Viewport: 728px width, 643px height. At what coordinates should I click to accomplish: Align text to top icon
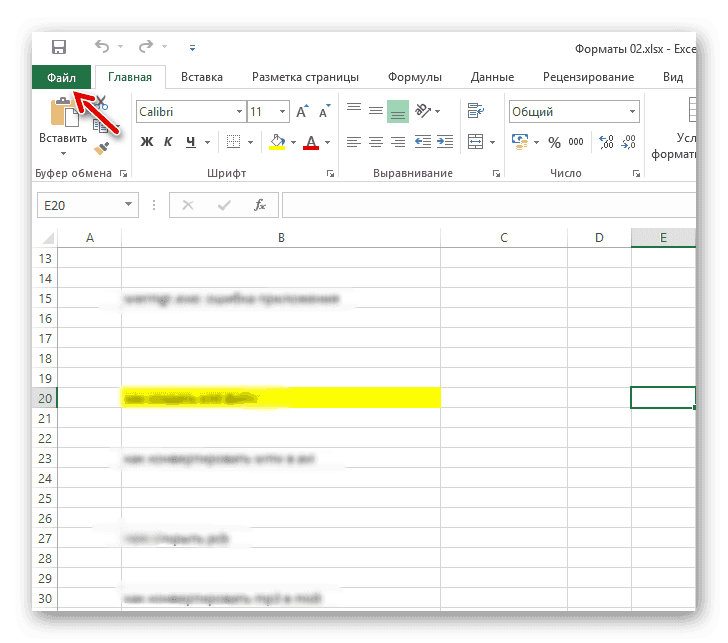pyautogui.click(x=354, y=110)
